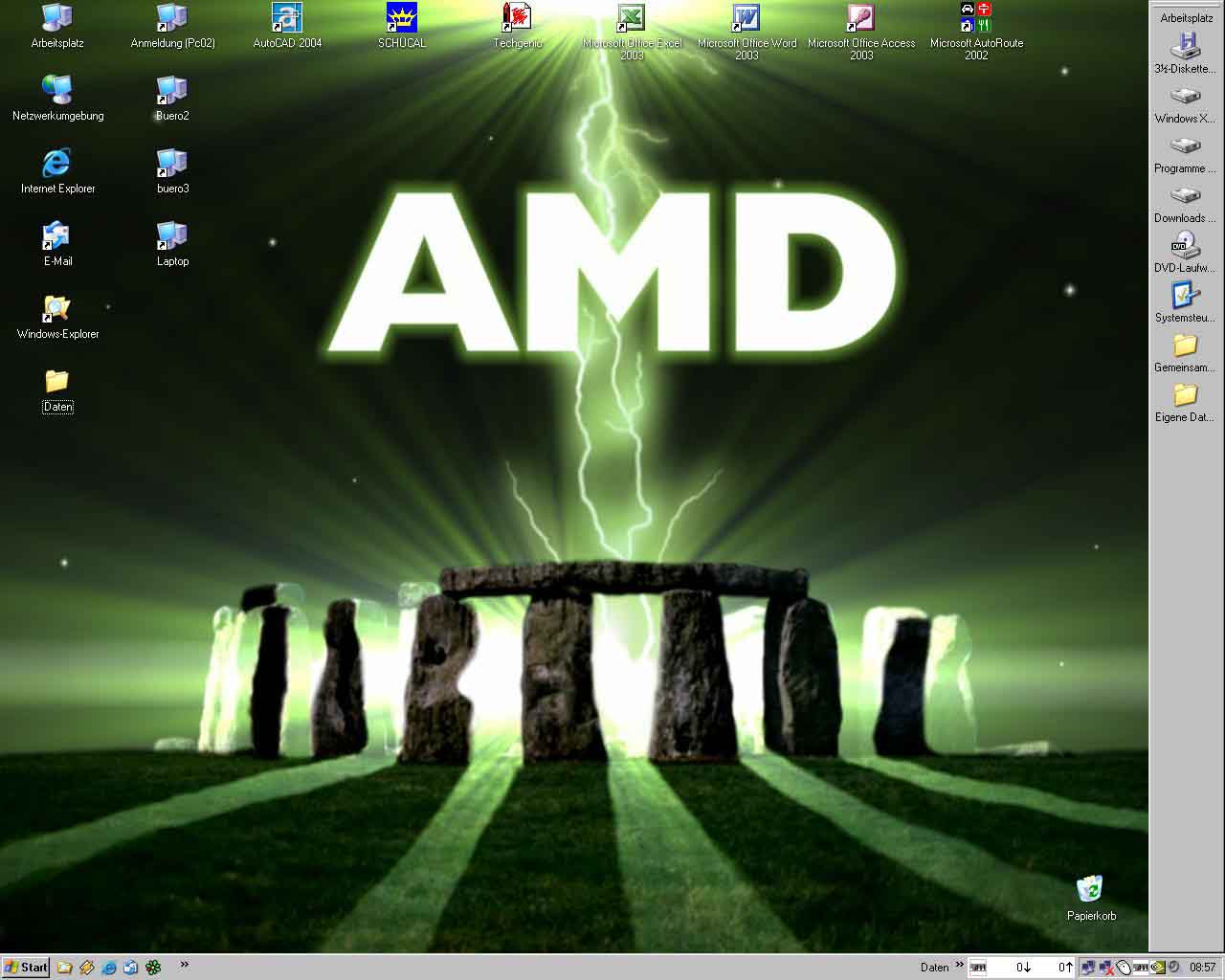Open the Windows-Explorer desktop shortcut
Screen dimensions: 1225x980
tap(57, 317)
